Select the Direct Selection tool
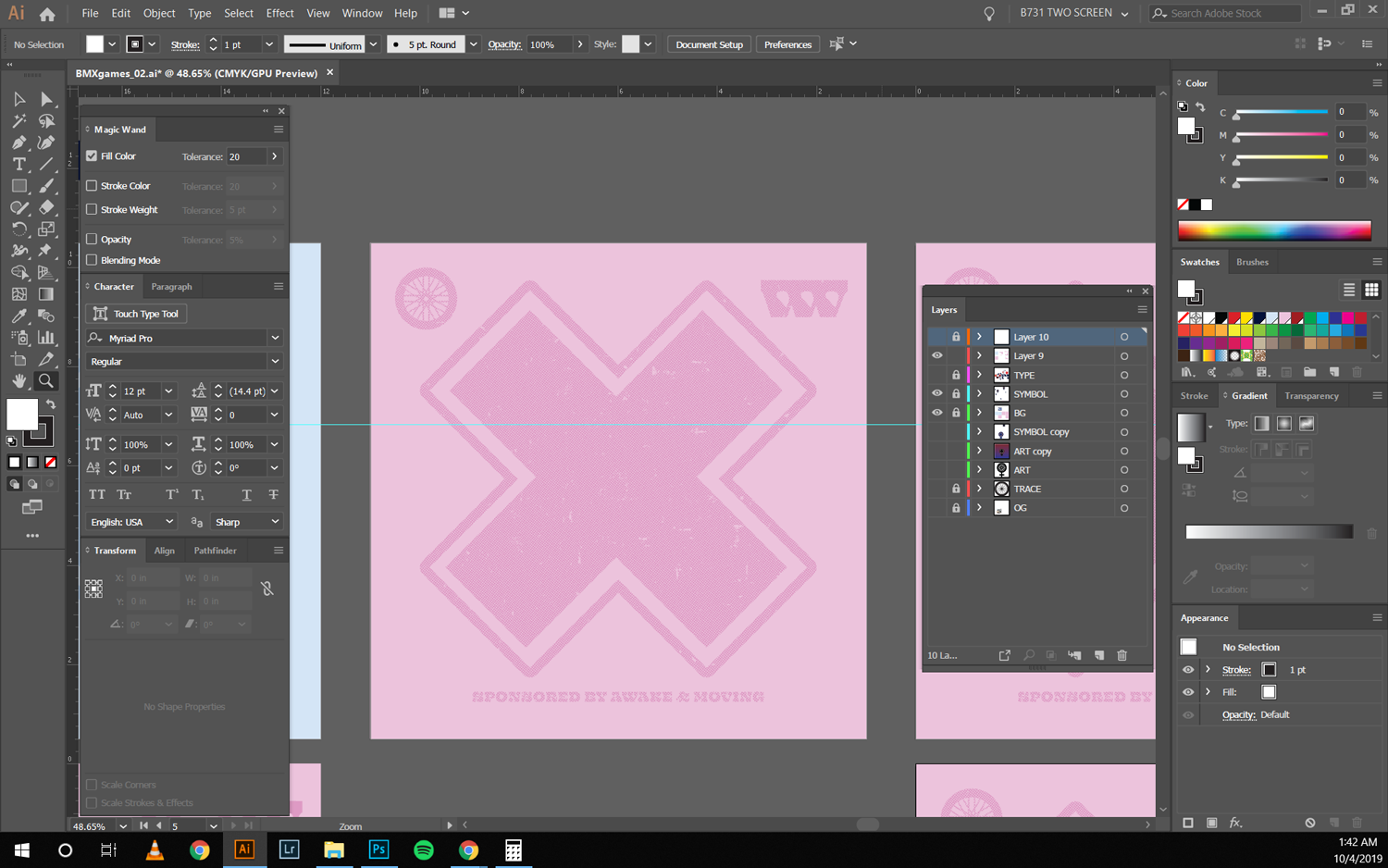The height and width of the screenshot is (868, 1388). click(x=45, y=99)
